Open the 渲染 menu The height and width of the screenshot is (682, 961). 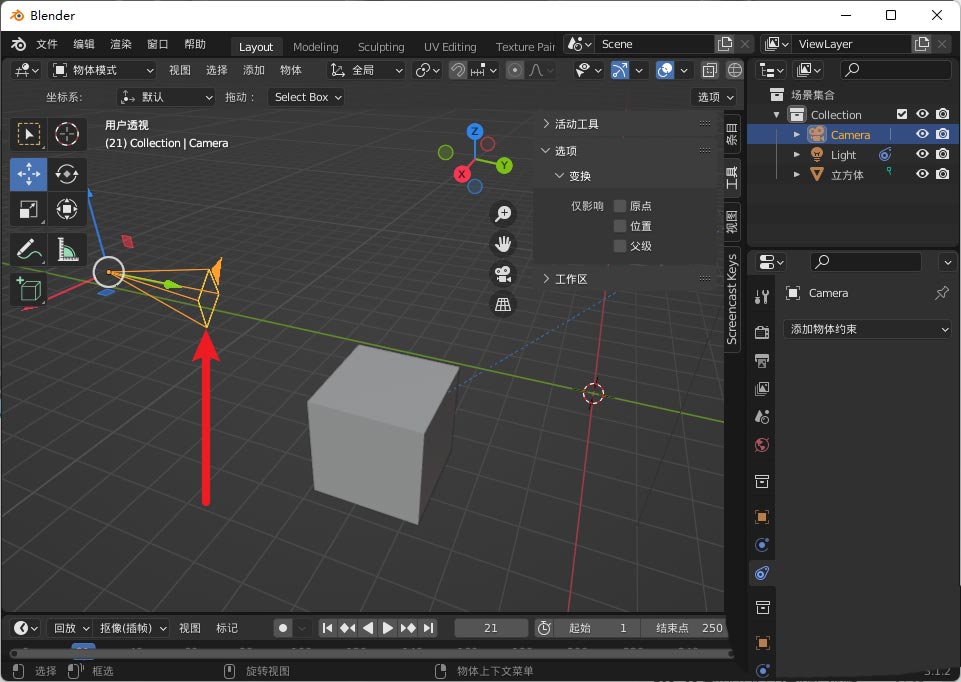pyautogui.click(x=119, y=43)
